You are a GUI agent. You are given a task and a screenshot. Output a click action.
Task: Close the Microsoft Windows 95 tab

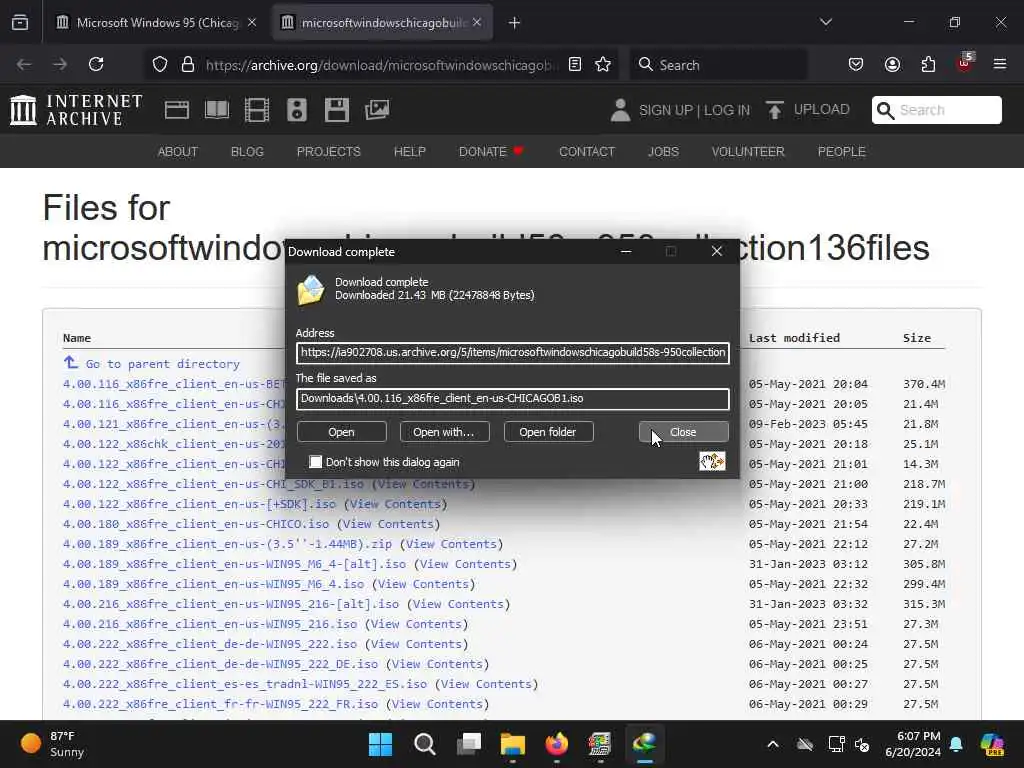(x=252, y=23)
